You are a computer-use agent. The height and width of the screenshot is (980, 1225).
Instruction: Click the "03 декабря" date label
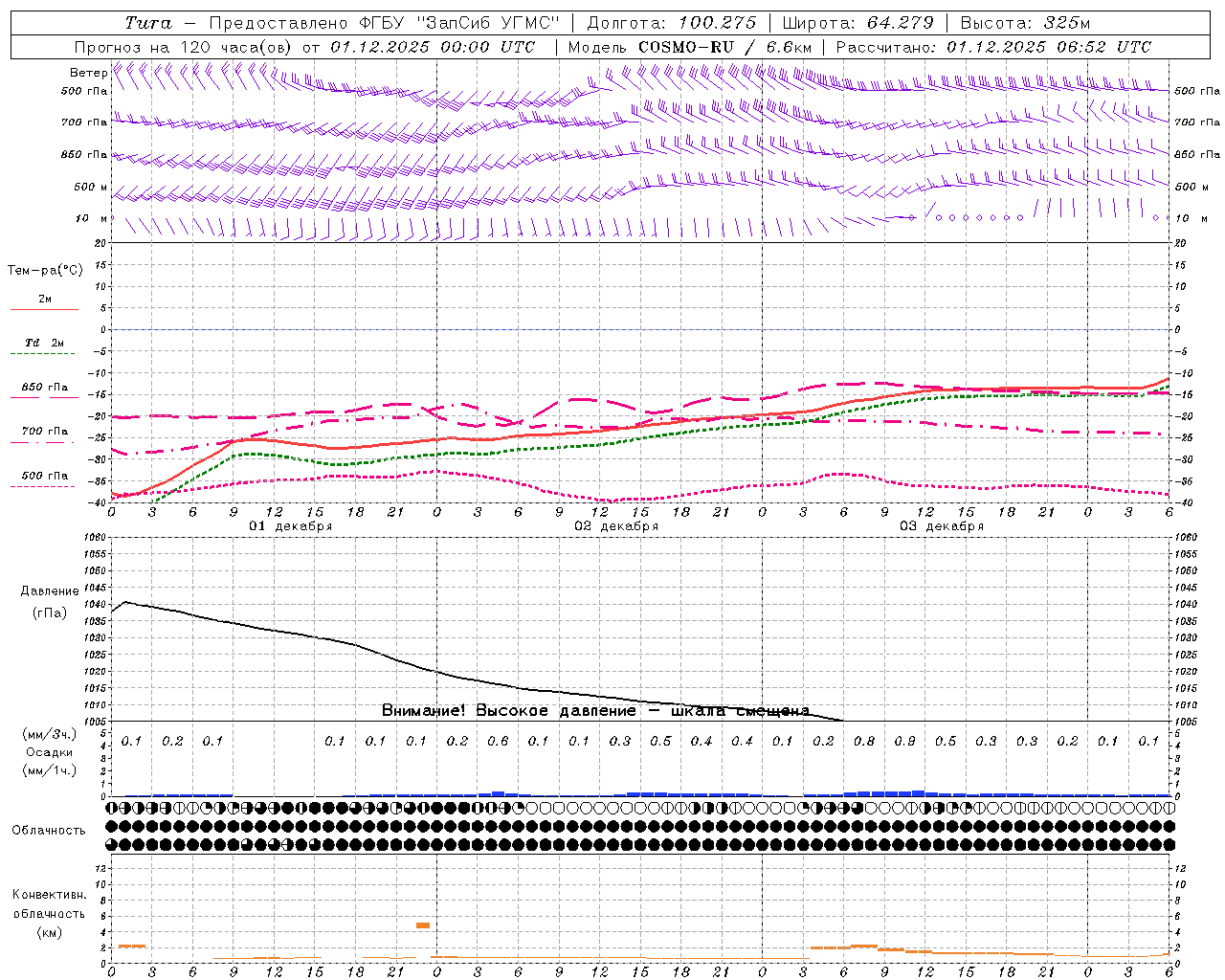(x=942, y=526)
